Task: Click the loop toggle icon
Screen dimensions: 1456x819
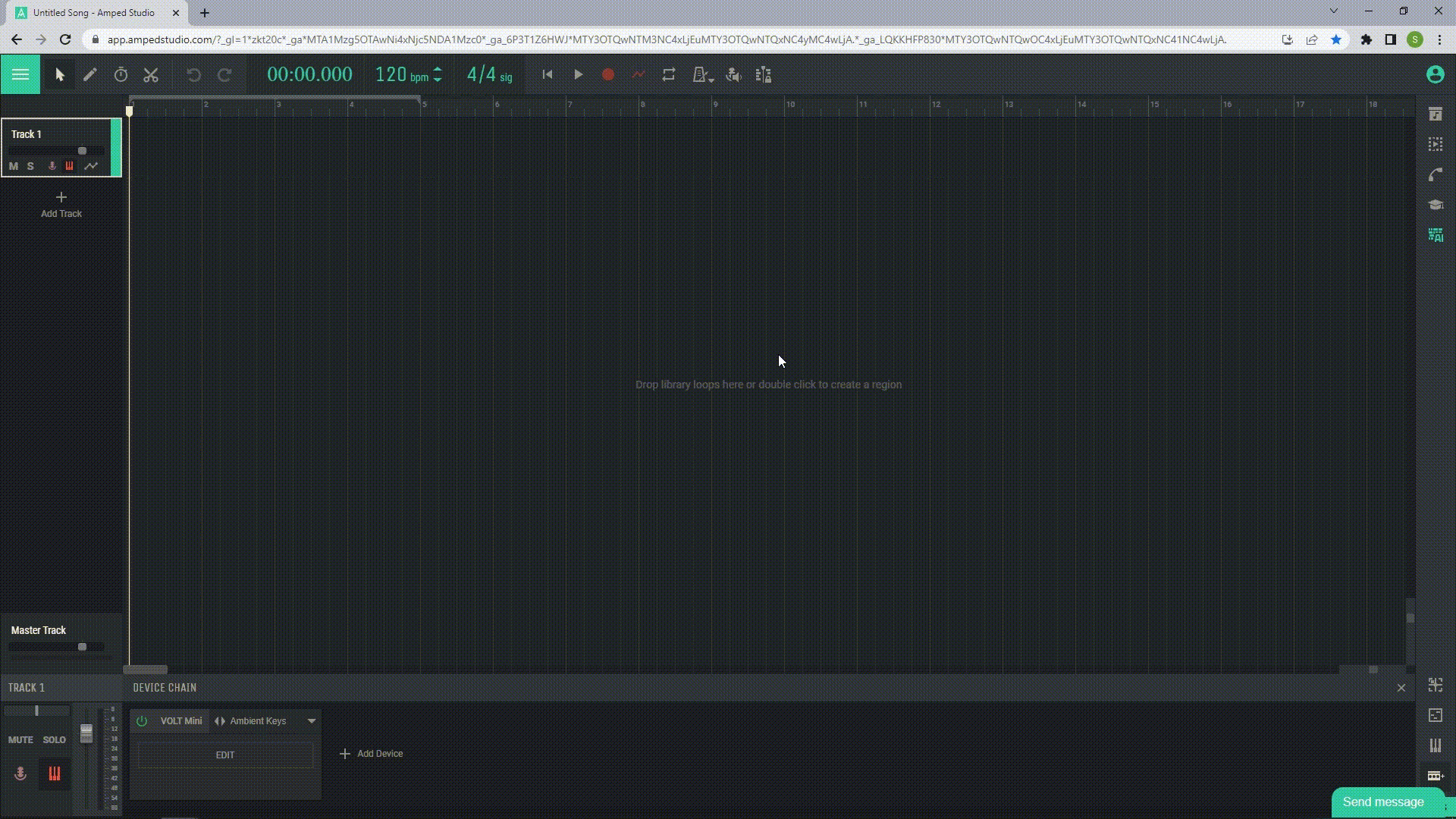Action: (669, 75)
